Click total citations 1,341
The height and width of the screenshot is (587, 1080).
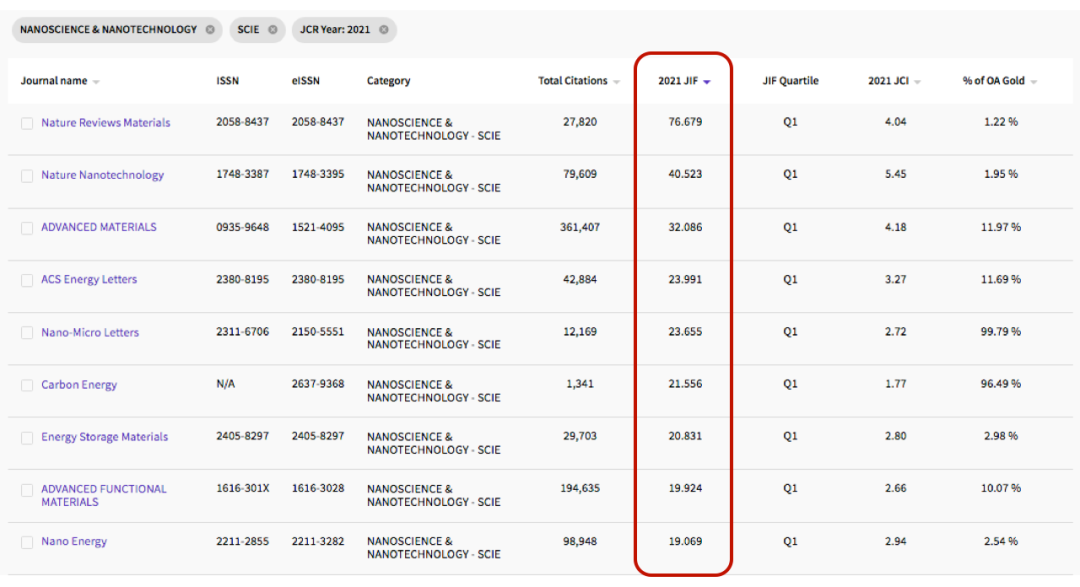pos(580,384)
